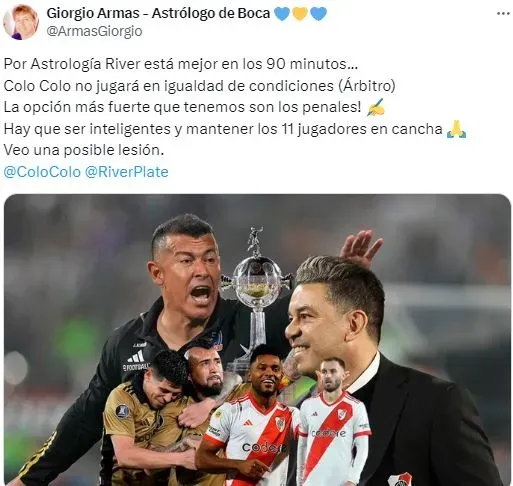Viewport: 513px width, 486px height.
Task: Click the writing hand emoji
Action: tap(376, 107)
